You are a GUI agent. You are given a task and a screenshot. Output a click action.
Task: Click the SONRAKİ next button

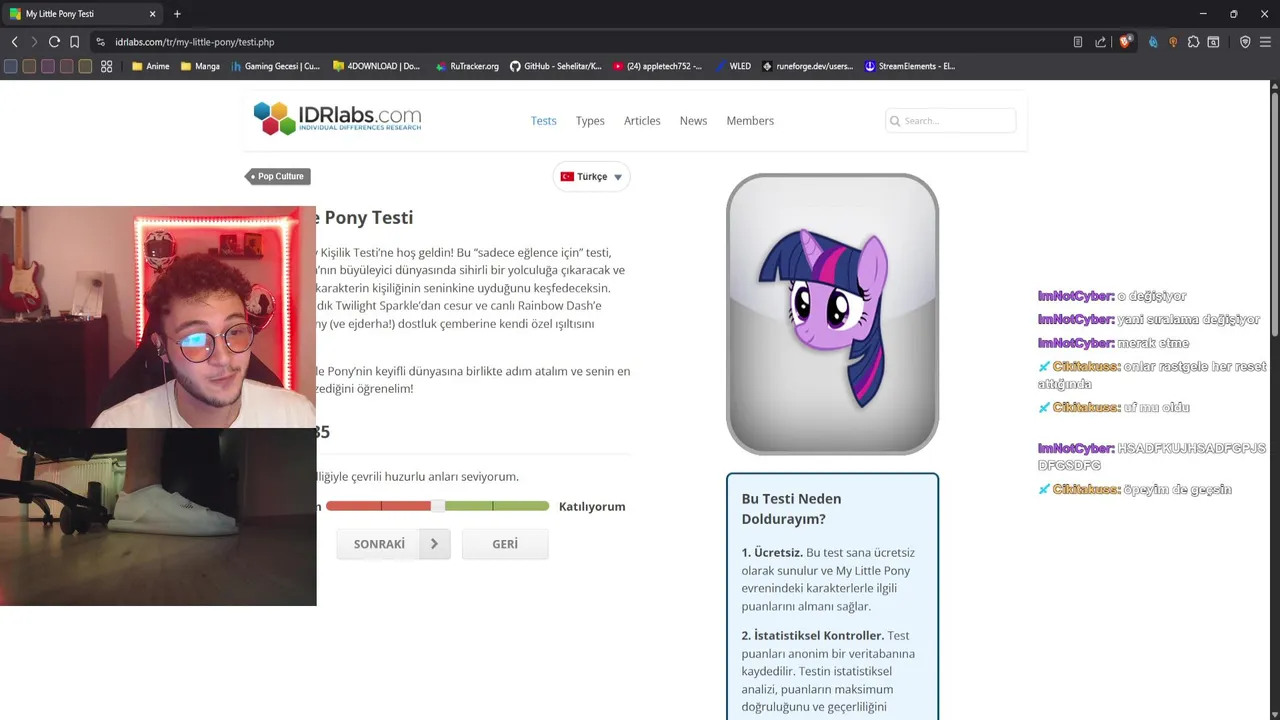[x=393, y=544]
